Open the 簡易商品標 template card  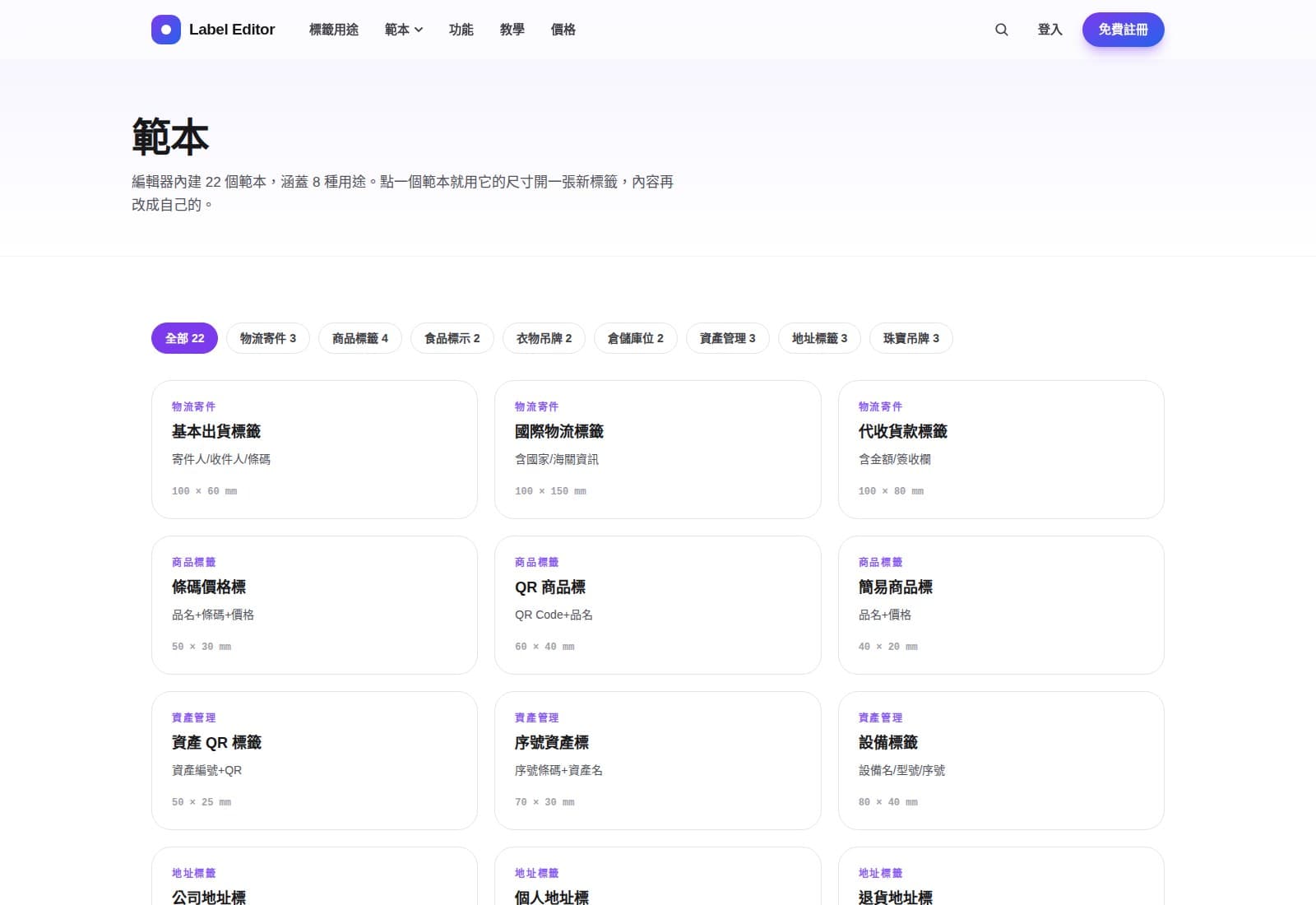point(1001,605)
